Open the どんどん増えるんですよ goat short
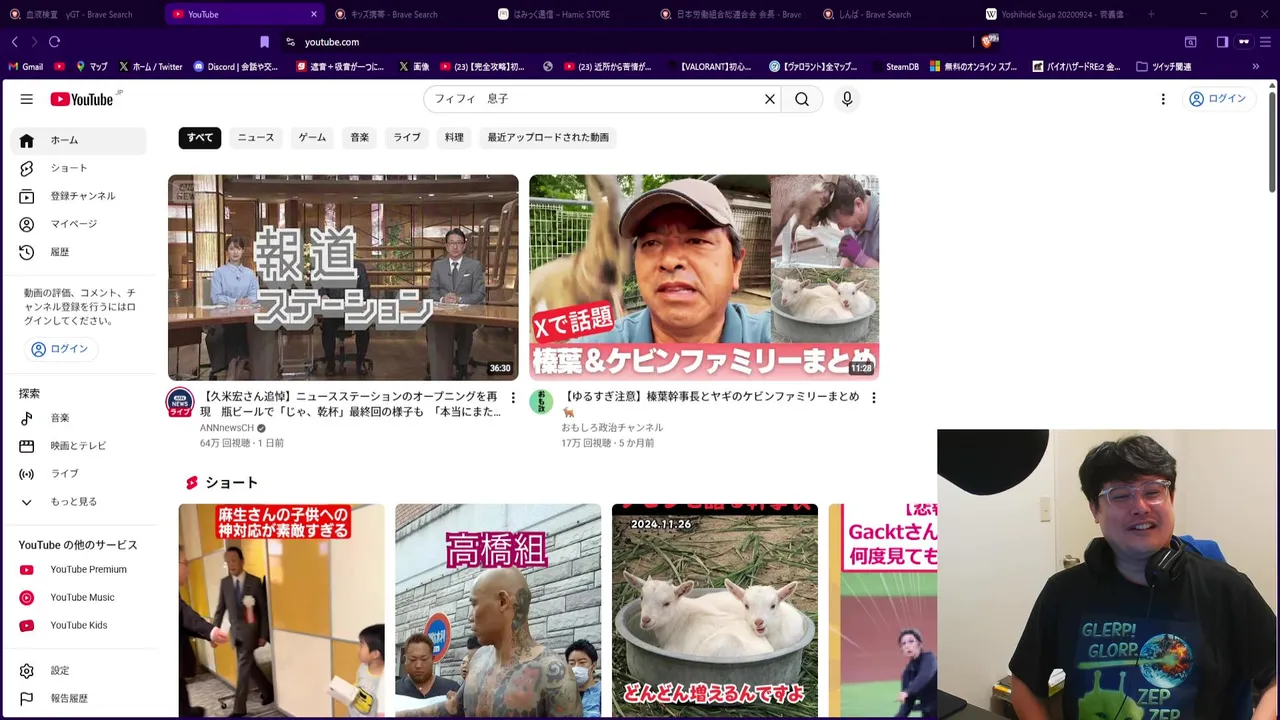This screenshot has width=1280, height=720. pos(715,611)
